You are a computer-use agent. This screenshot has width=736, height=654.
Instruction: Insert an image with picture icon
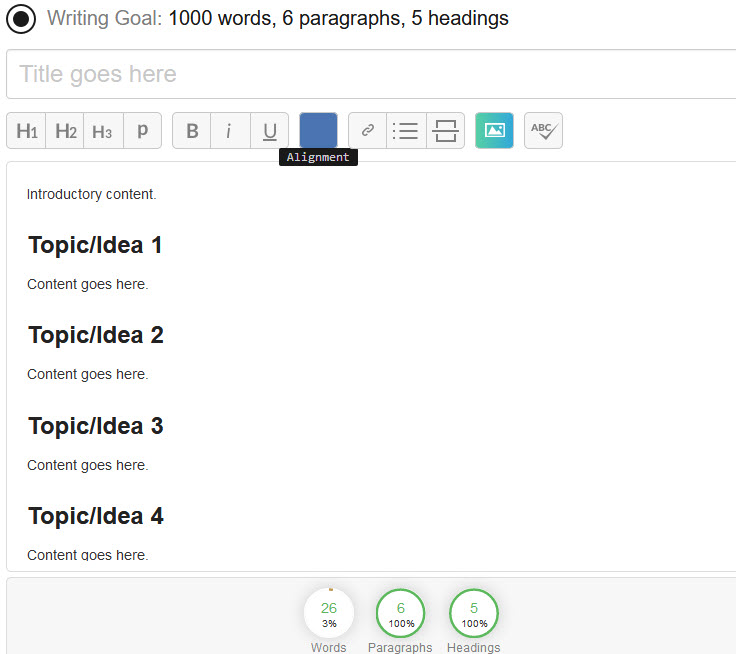click(494, 131)
